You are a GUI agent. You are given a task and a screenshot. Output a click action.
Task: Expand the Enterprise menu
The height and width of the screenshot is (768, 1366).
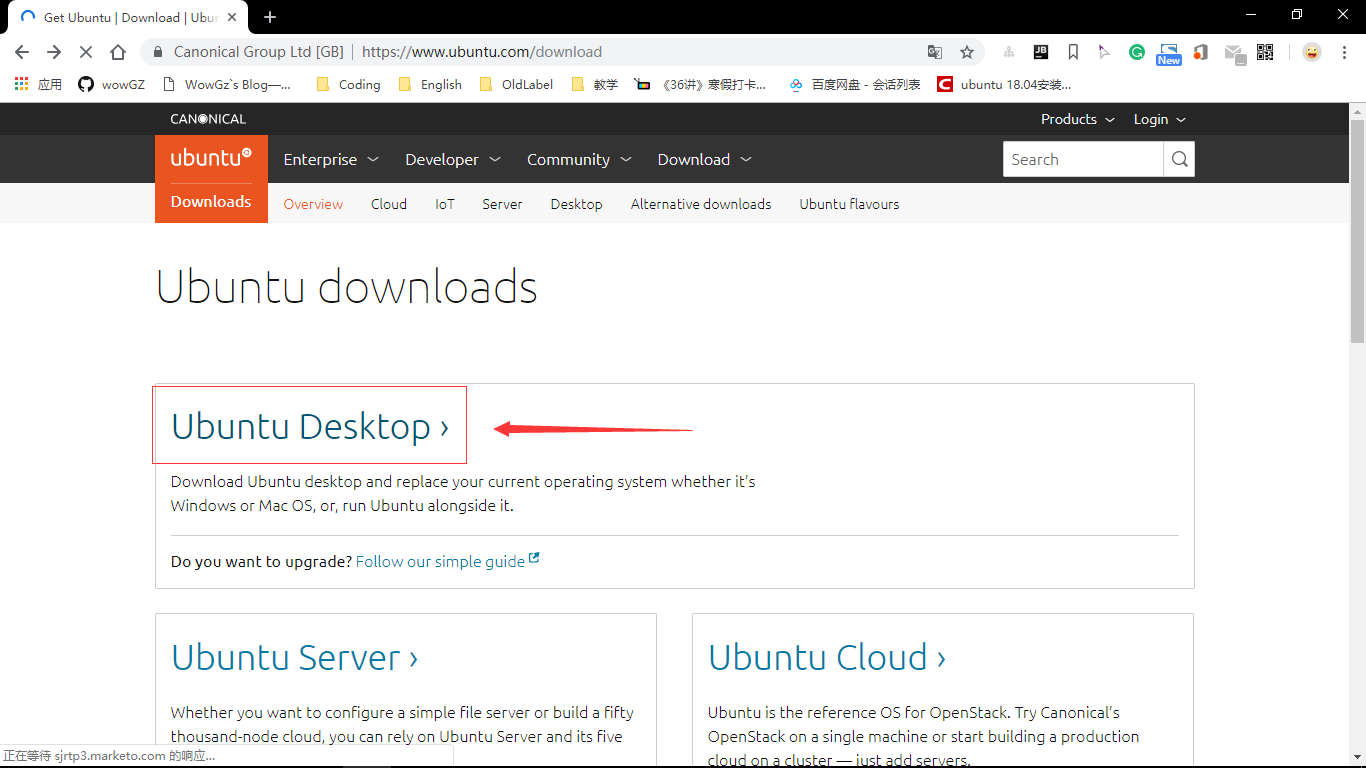[331, 159]
